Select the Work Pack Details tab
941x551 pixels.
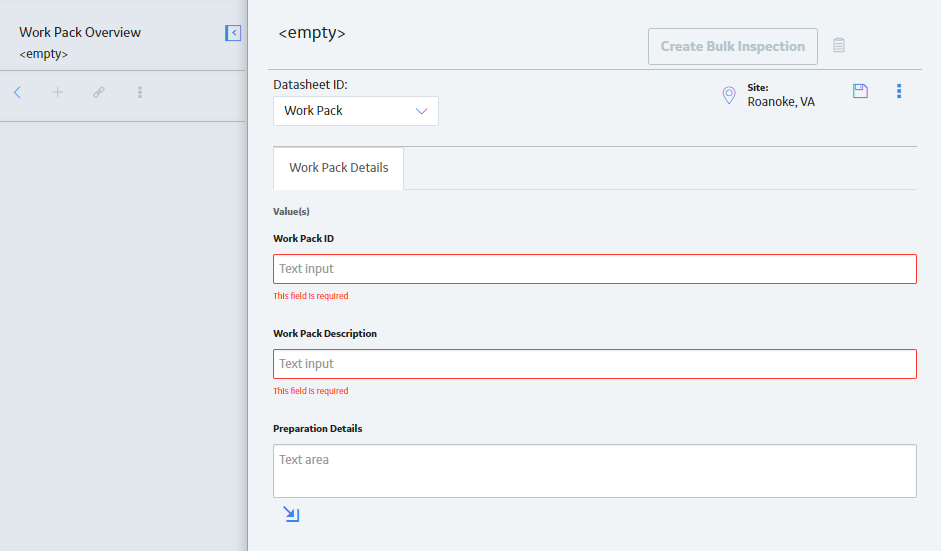point(338,168)
